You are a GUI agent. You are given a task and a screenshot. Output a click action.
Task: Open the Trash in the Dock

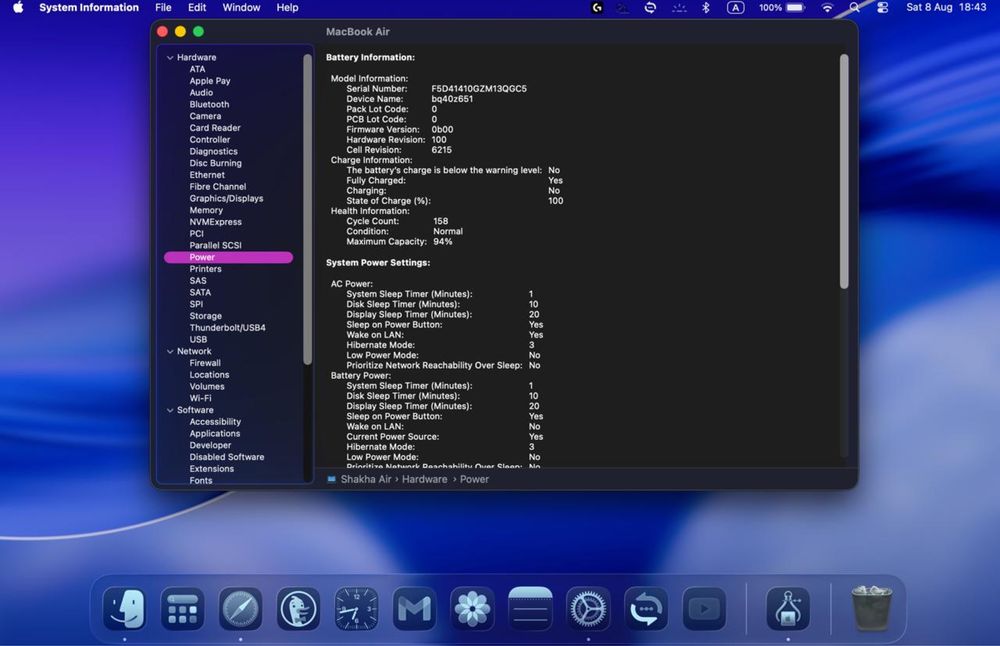tap(872, 609)
